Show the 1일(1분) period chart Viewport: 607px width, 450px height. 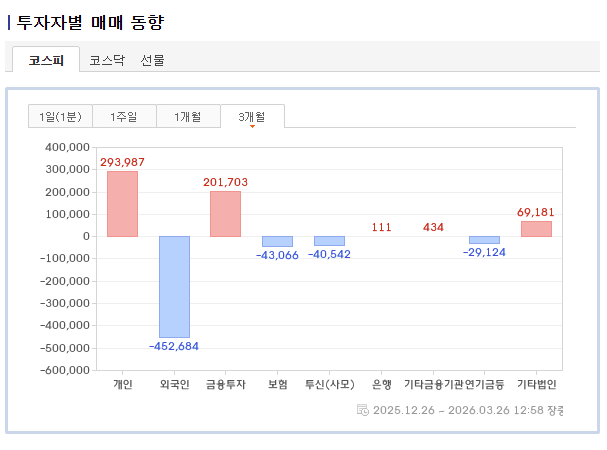(60, 117)
